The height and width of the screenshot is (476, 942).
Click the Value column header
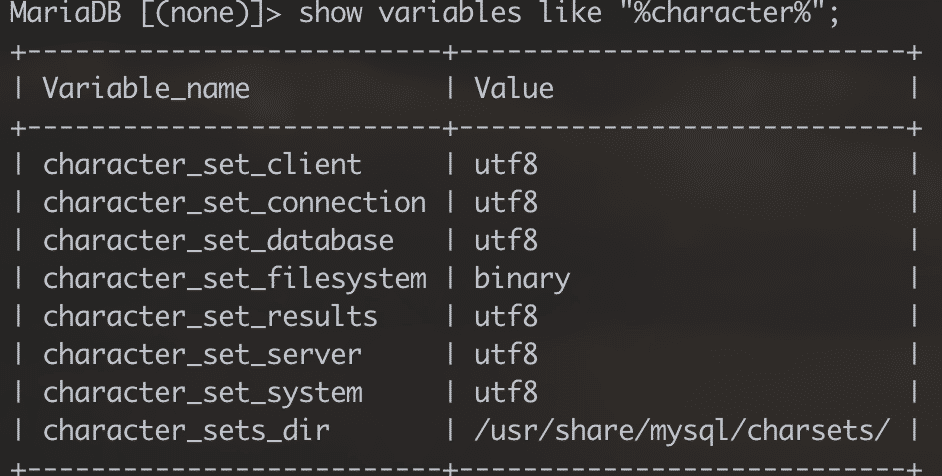(x=514, y=89)
